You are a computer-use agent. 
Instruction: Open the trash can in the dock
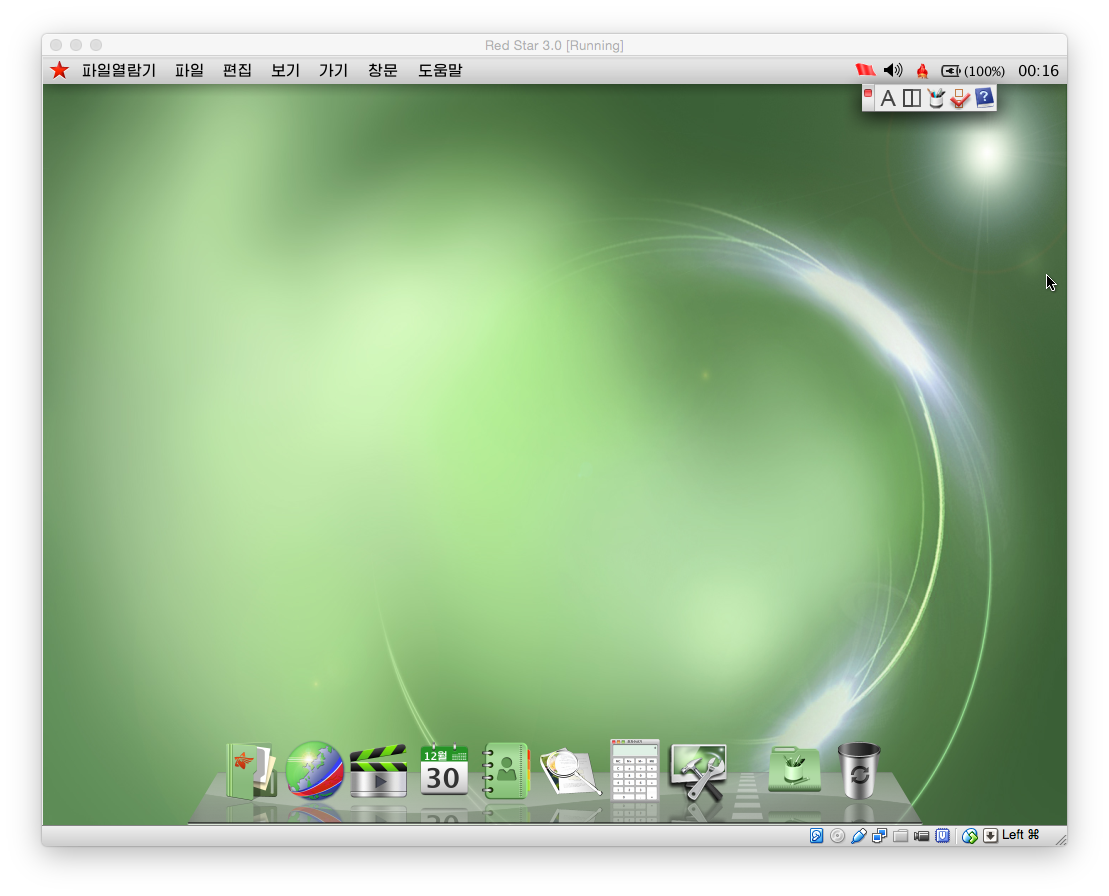[x=859, y=770]
